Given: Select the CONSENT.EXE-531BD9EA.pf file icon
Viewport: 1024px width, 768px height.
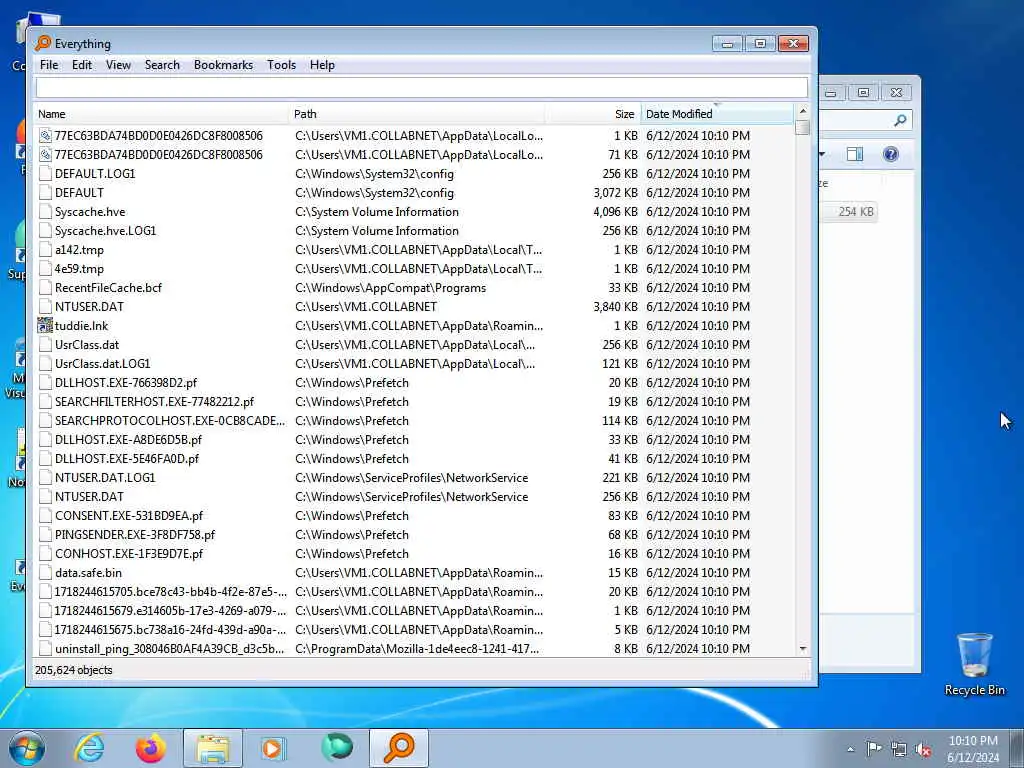Looking at the screenshot, I should coord(45,515).
